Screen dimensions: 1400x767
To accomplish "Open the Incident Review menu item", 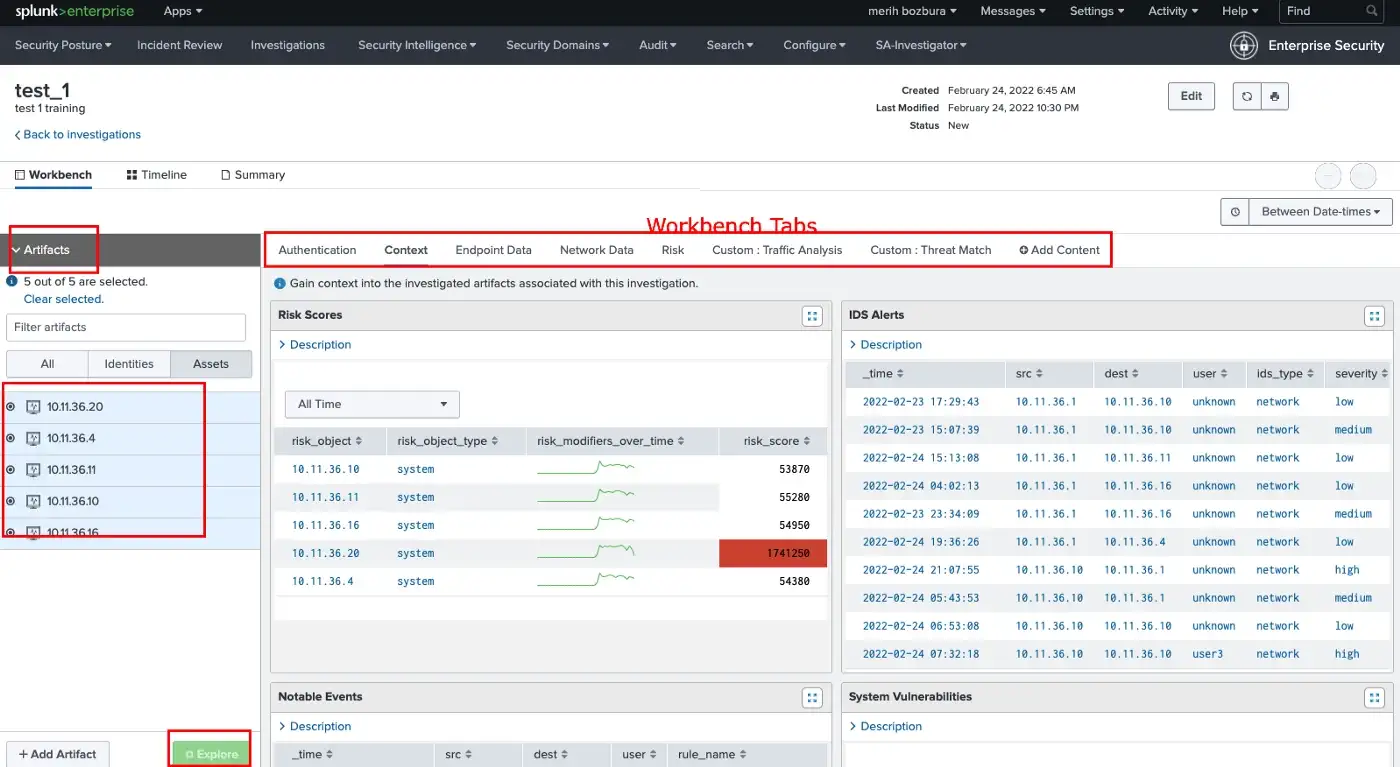I will [180, 45].
